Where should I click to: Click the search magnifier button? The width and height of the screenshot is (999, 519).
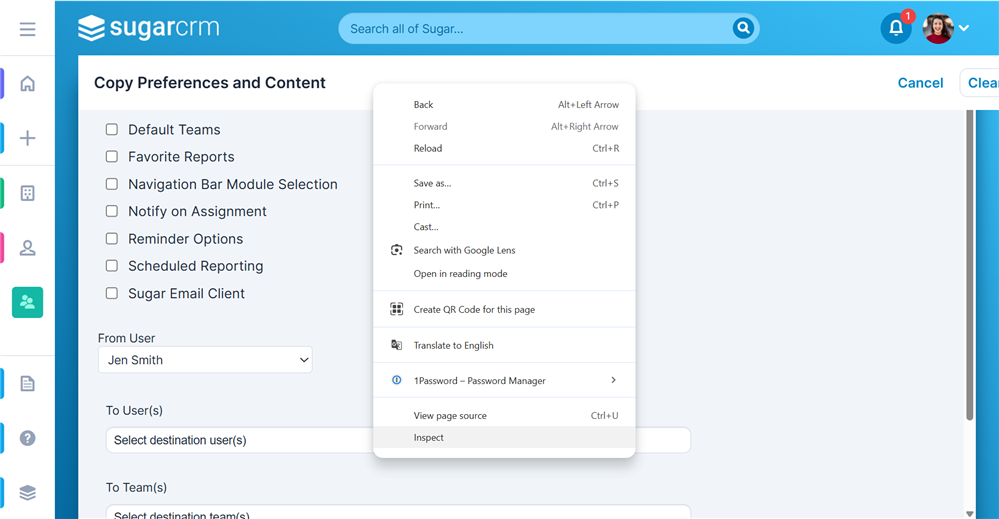743,28
